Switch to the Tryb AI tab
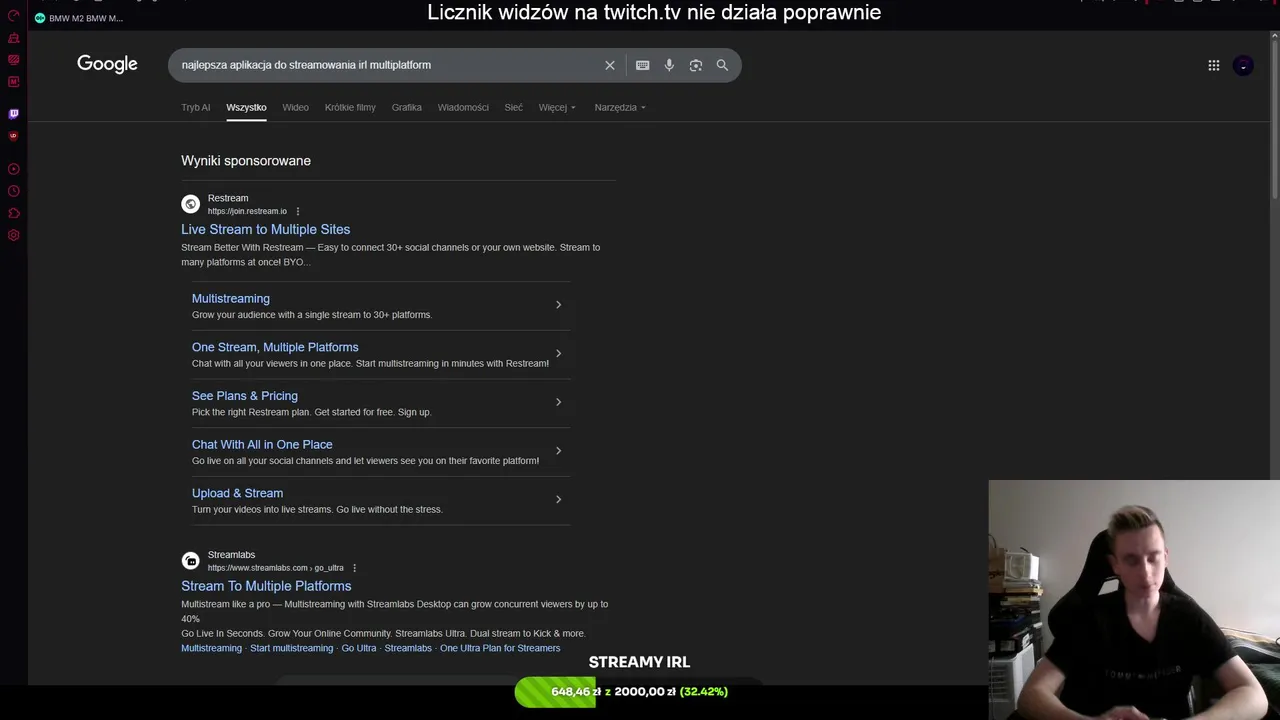 pos(196,107)
